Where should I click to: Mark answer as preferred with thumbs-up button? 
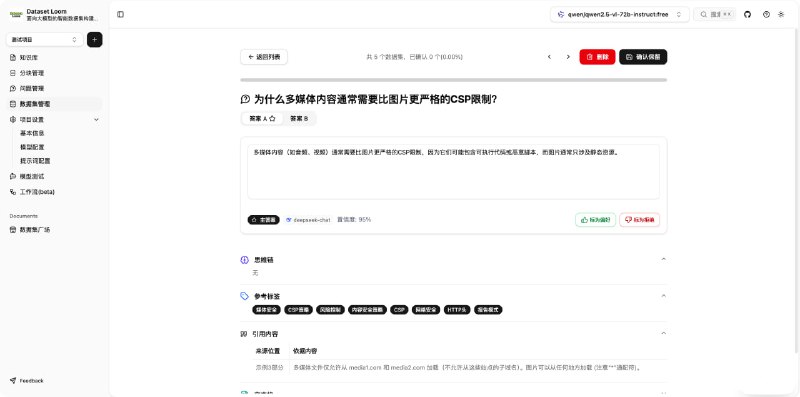[595, 220]
